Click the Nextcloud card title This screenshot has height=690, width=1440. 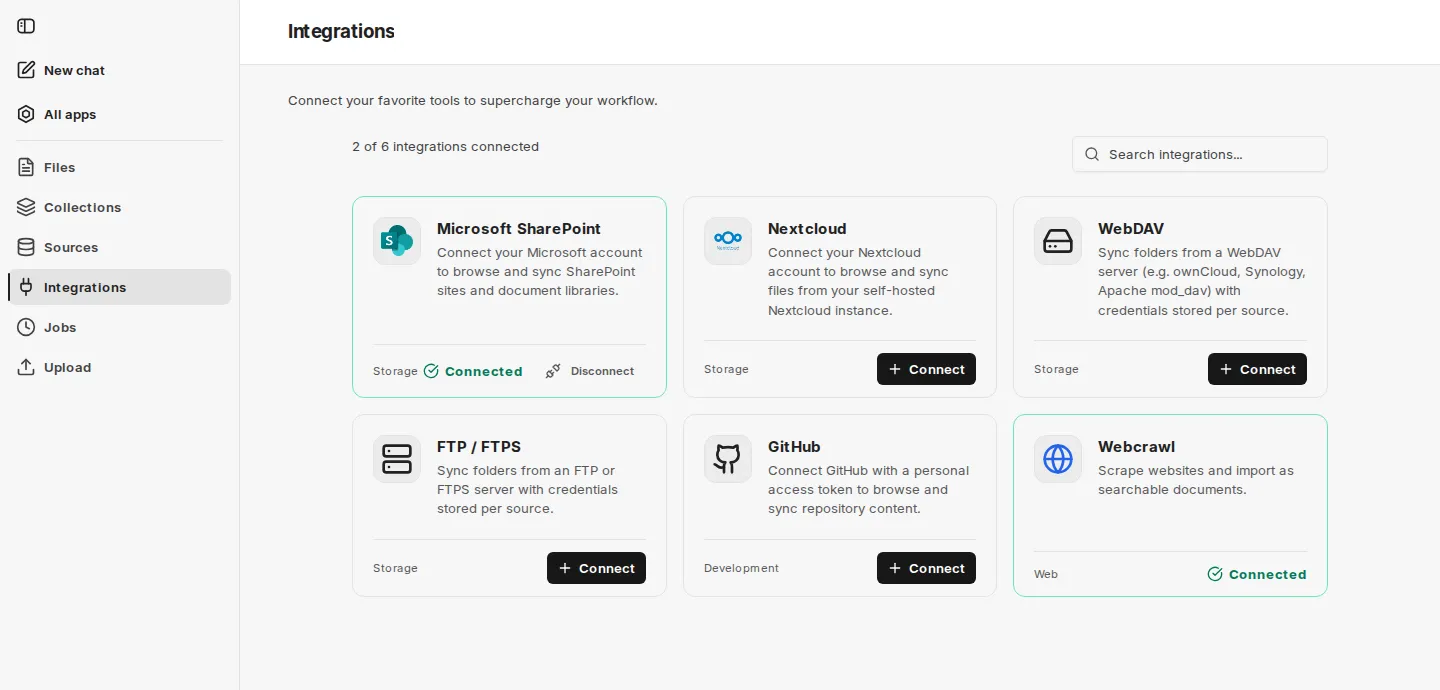(x=807, y=228)
